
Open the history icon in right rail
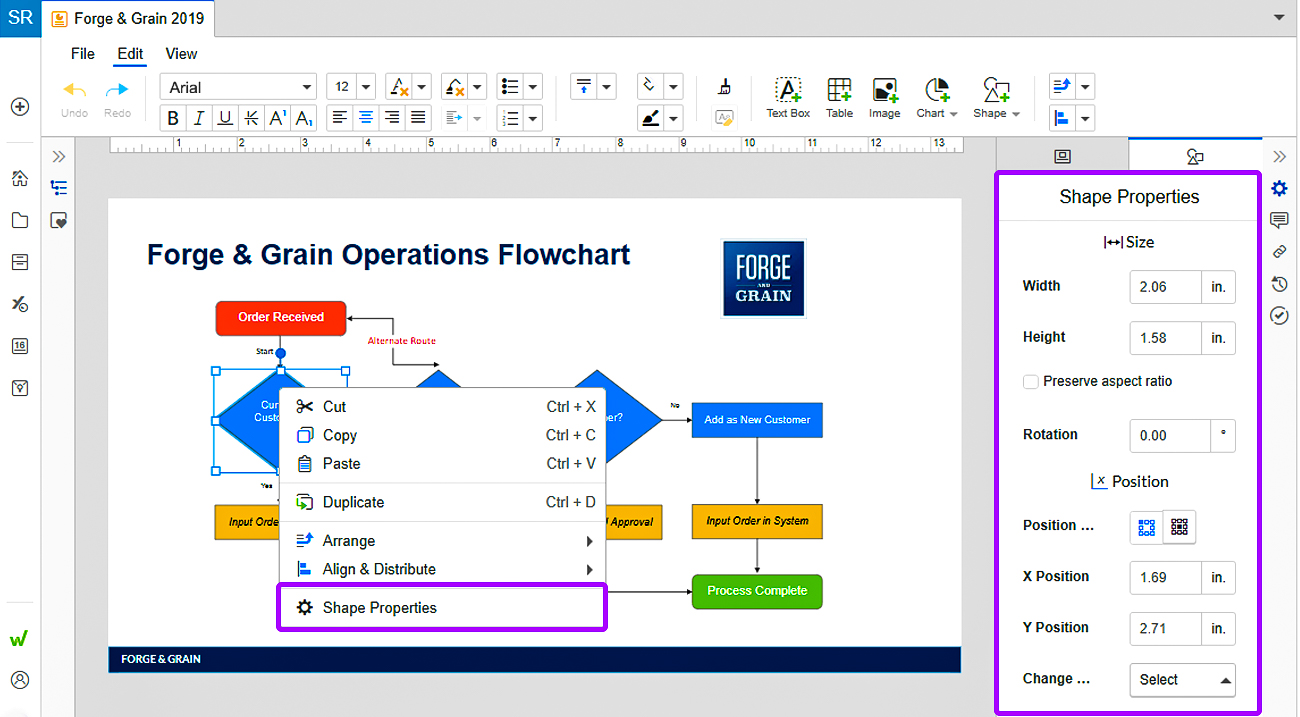(1279, 284)
